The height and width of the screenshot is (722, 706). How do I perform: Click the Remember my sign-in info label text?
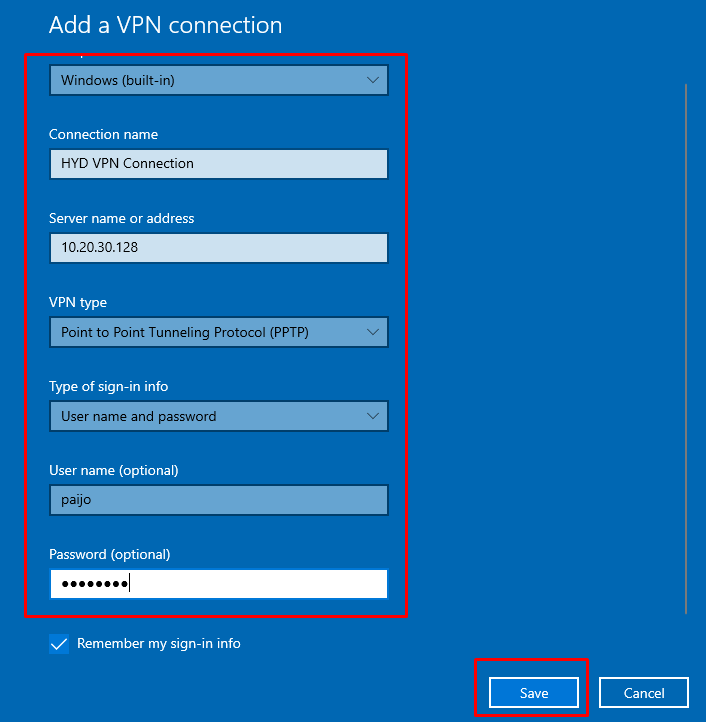click(158, 644)
